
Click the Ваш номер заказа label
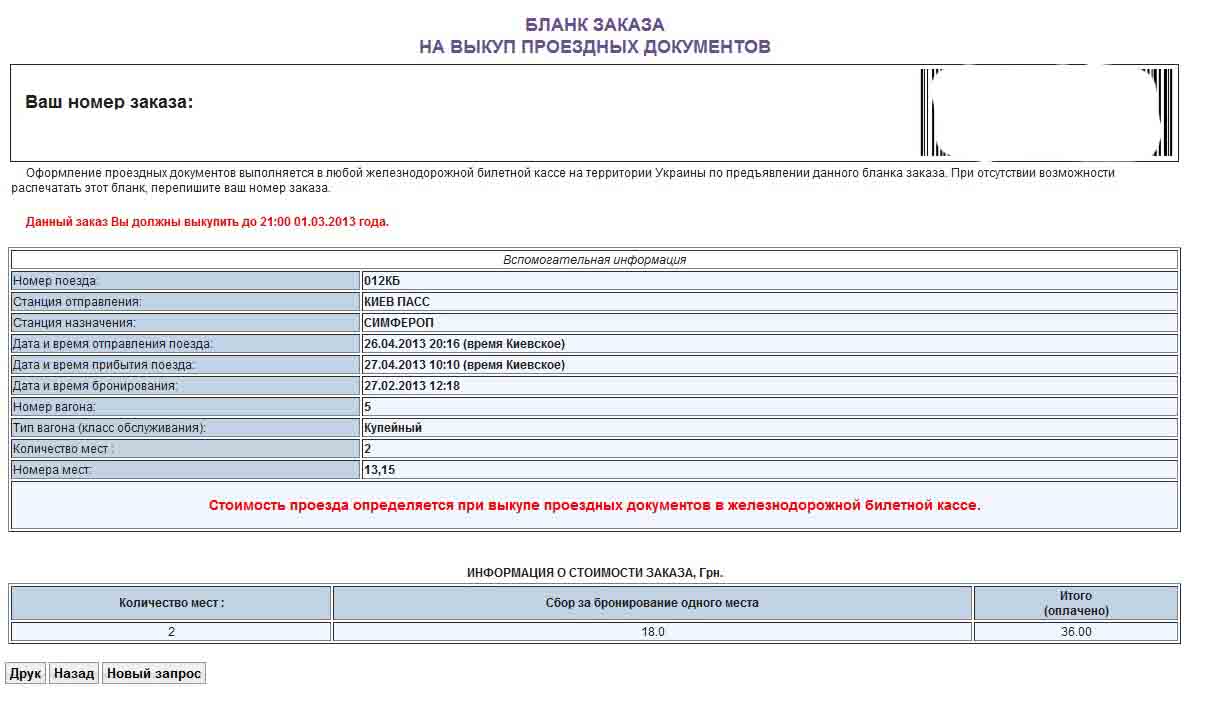tap(109, 102)
